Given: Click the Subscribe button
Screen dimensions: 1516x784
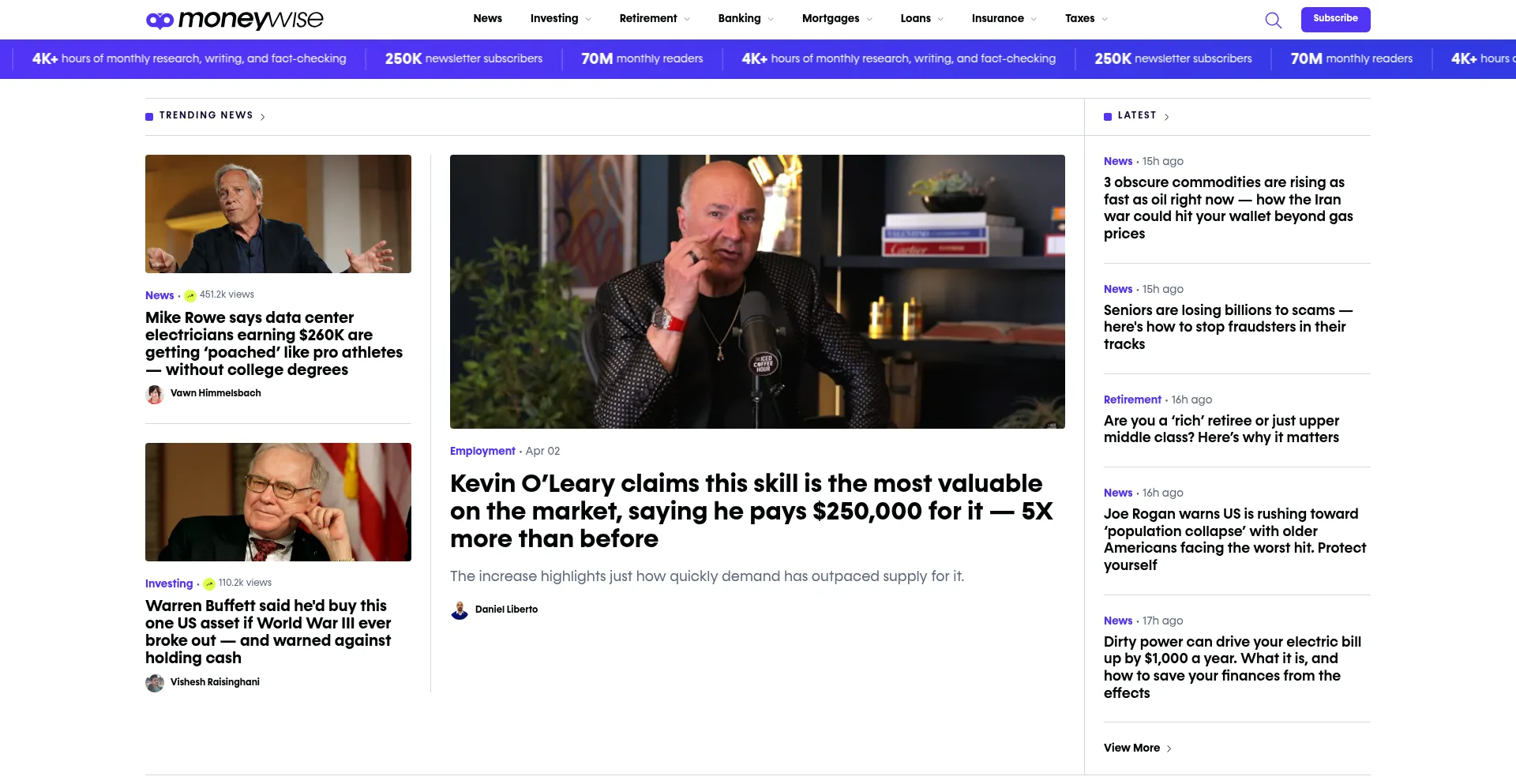Looking at the screenshot, I should click(x=1335, y=19).
